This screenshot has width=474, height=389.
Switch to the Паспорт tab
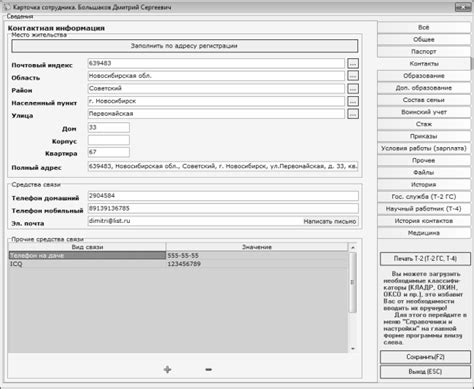(424, 52)
